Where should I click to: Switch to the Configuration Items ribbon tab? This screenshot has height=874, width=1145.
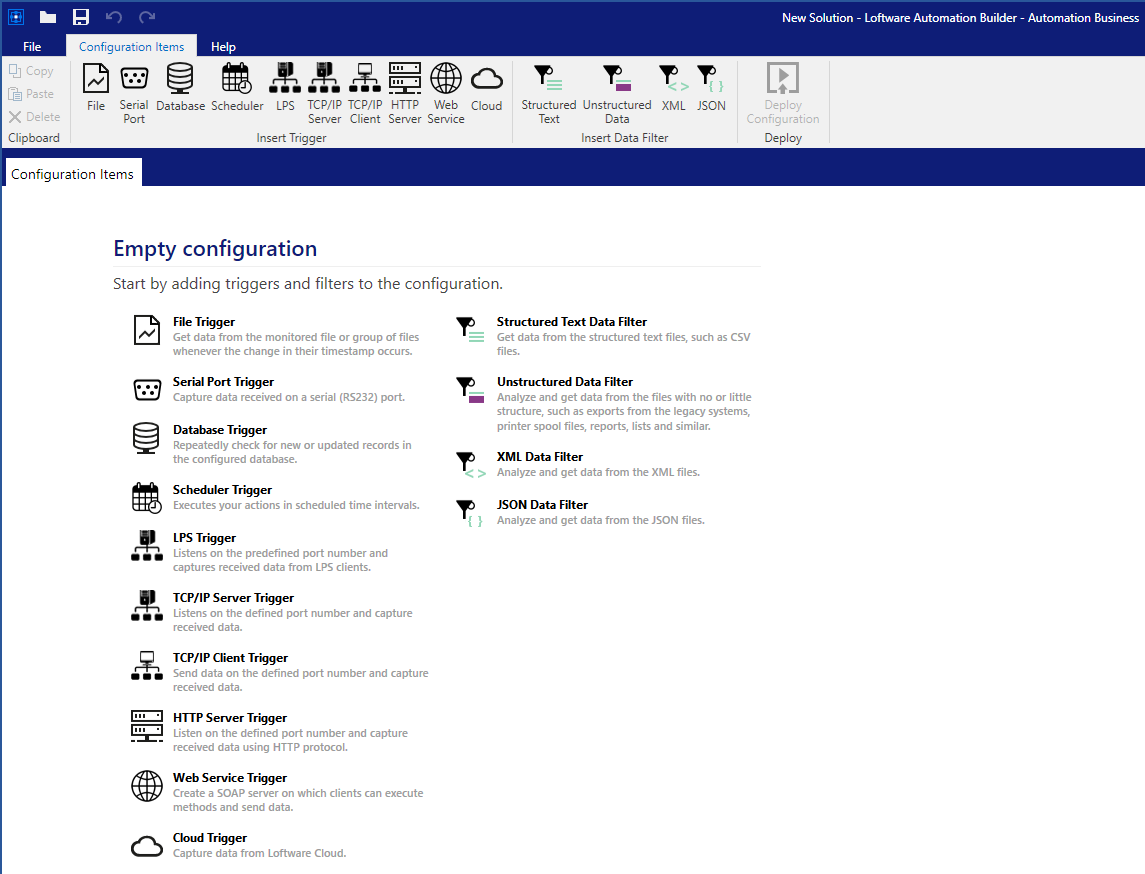coord(131,47)
